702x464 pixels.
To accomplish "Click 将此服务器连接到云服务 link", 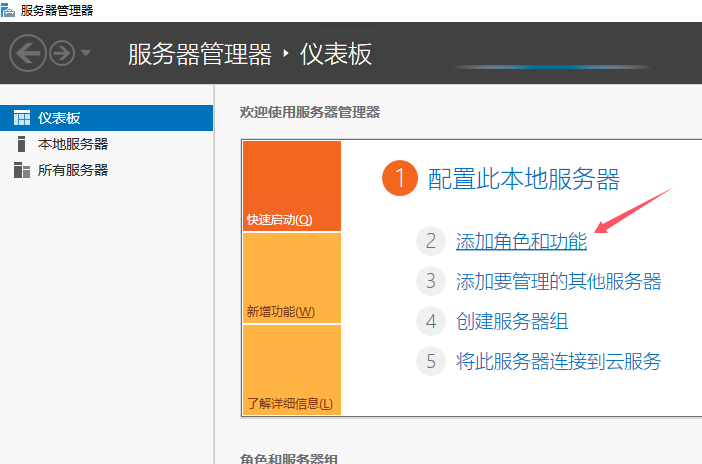I will pyautogui.click(x=558, y=361).
